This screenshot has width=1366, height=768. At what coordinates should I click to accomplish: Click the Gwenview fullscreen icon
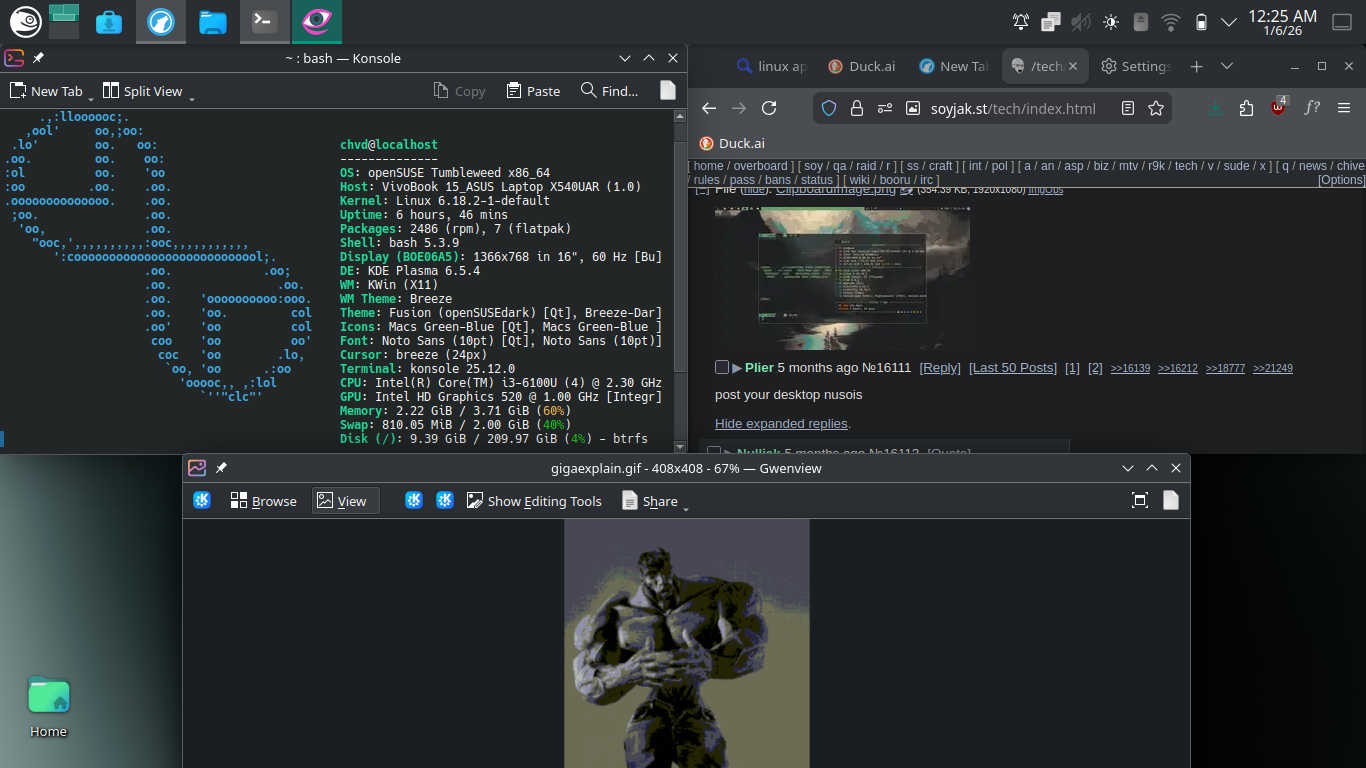coord(1139,501)
